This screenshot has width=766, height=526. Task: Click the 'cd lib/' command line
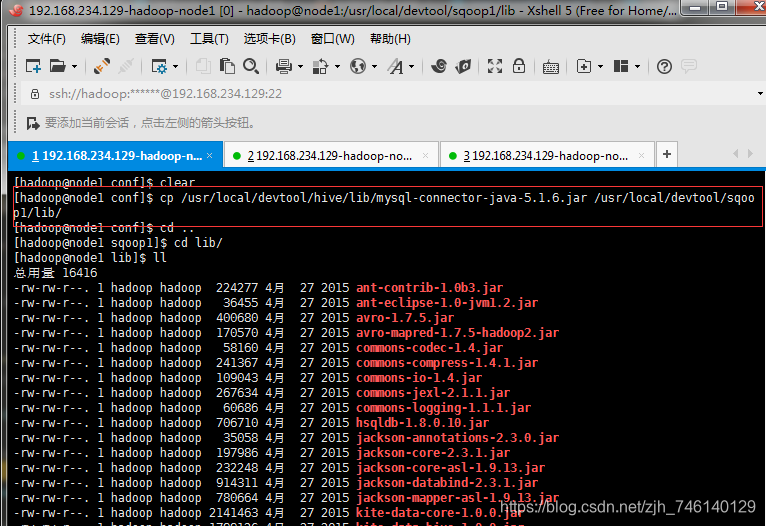118,243
